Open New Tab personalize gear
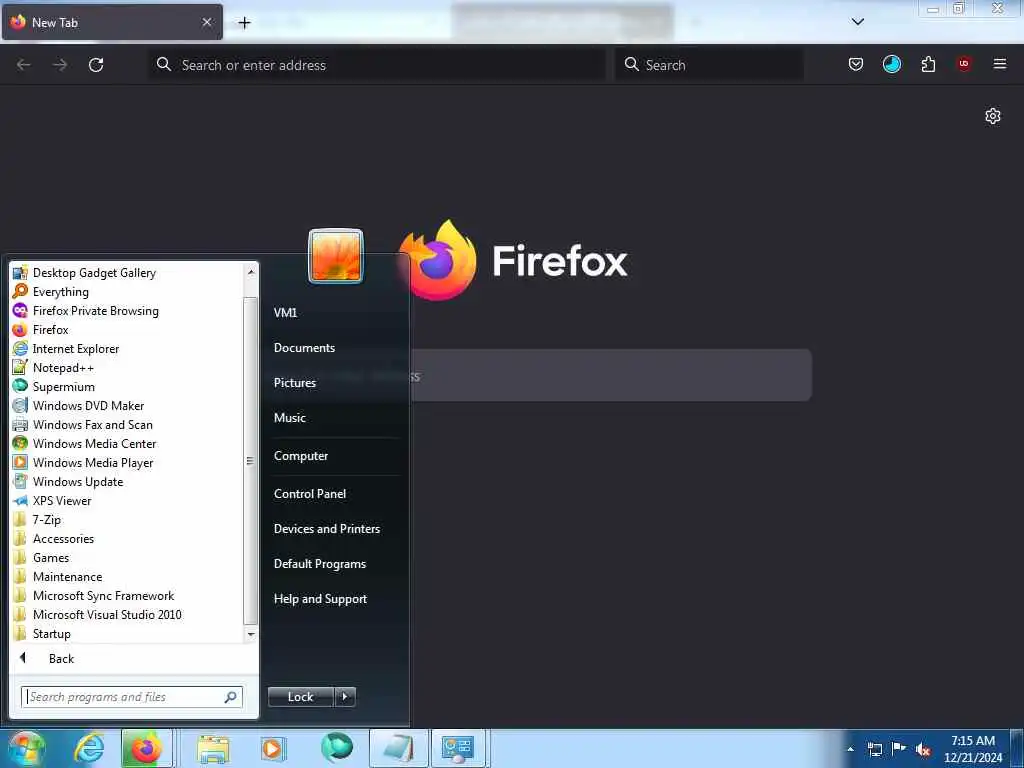 click(993, 116)
